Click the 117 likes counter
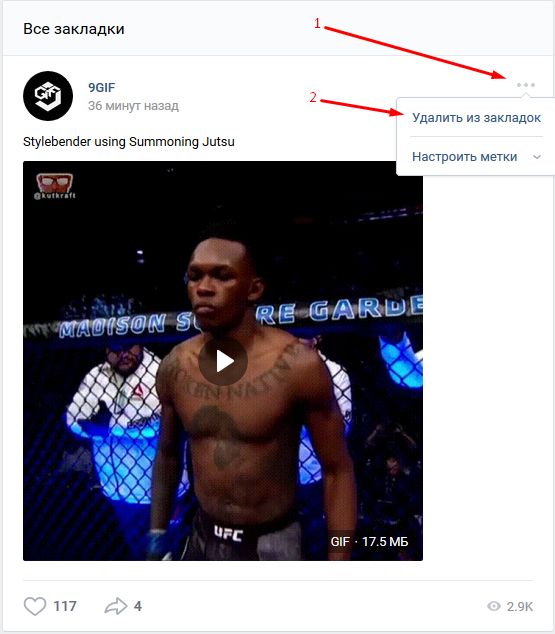Viewport: 555px width, 634px height. (x=65, y=606)
